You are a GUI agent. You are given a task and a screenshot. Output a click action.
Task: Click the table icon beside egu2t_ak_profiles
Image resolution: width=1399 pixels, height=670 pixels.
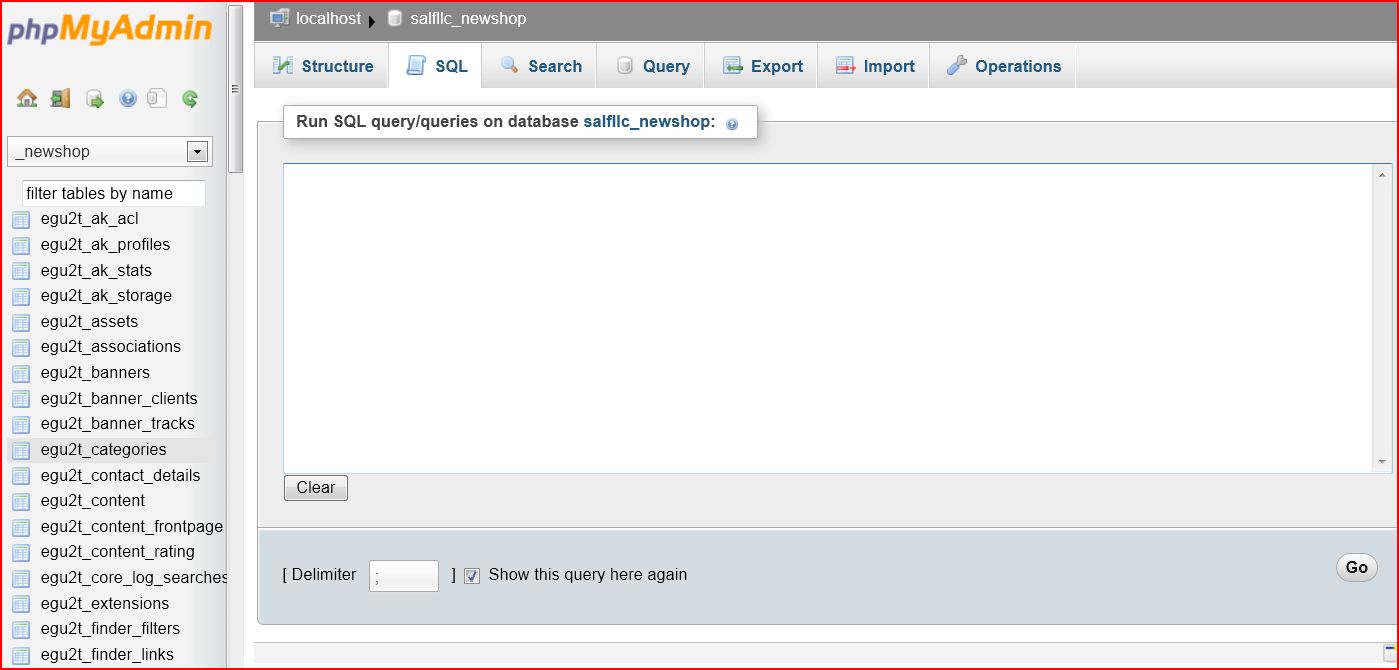coord(21,245)
